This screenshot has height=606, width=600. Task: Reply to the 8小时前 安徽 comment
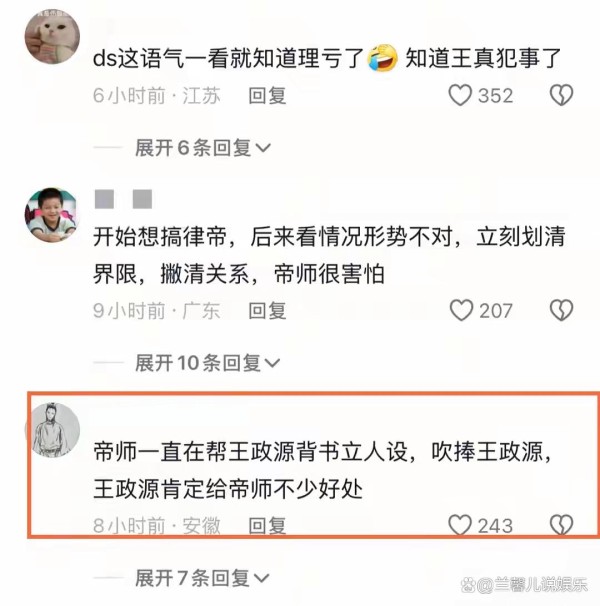tap(267, 526)
